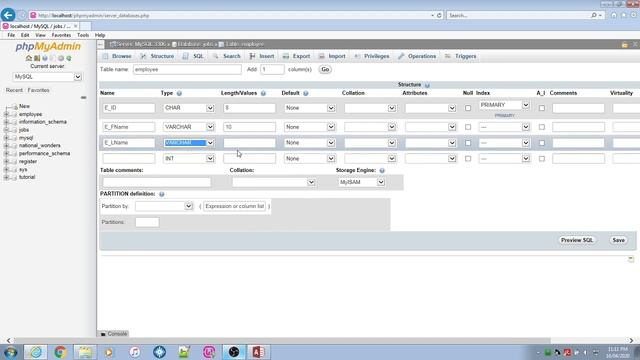Screen dimensions: 640x360
Task: Toggle Null checkbox for E_ID row
Action: (x=468, y=108)
